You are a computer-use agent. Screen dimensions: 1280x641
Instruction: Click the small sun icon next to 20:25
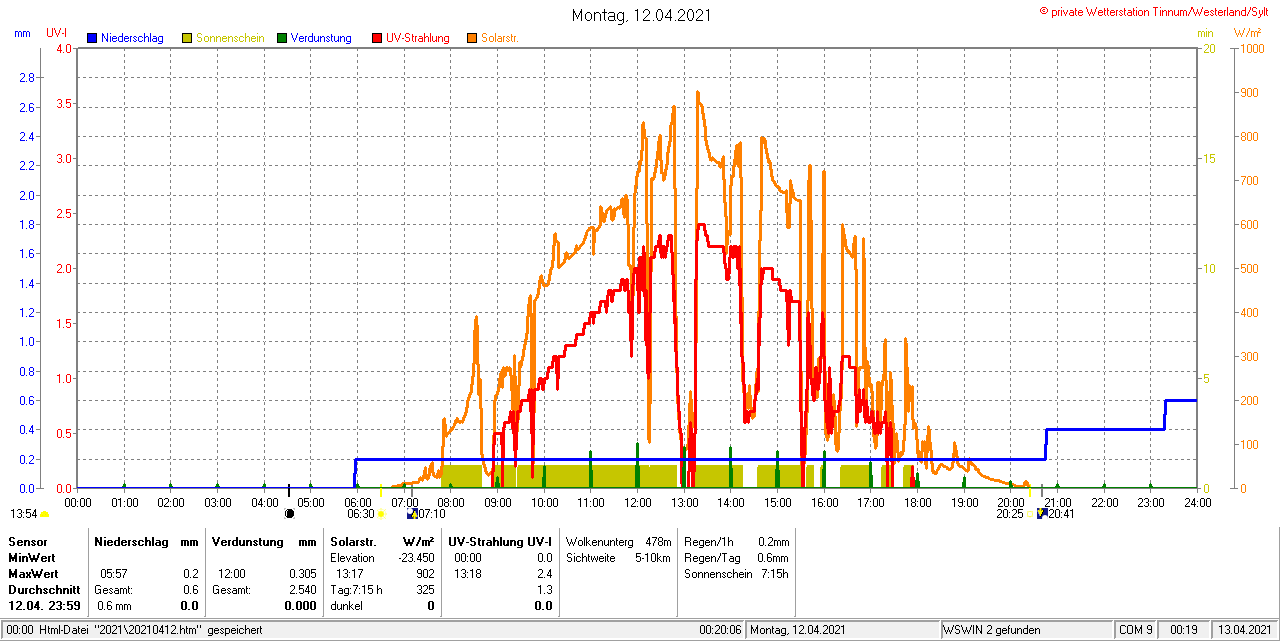1030,514
